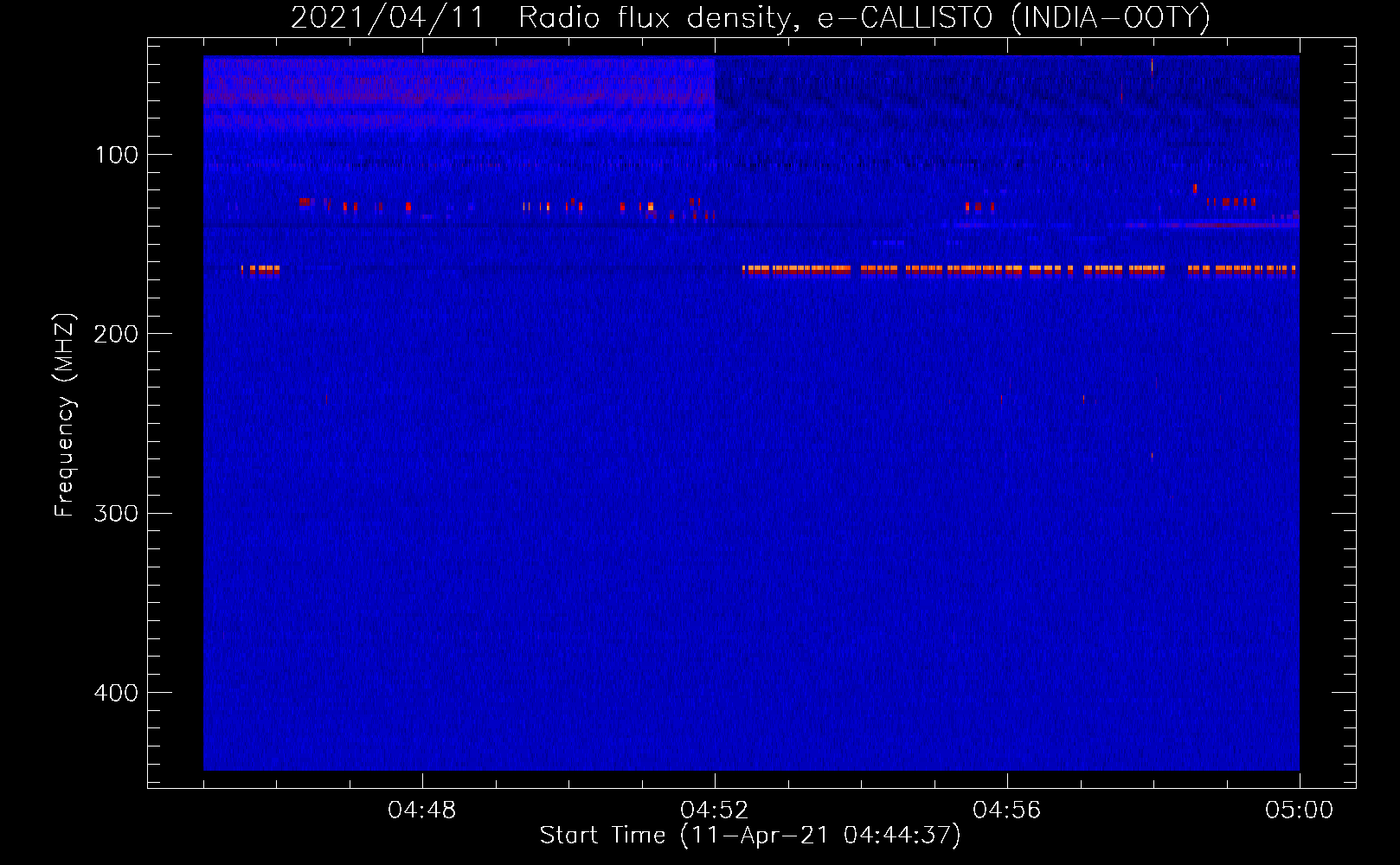Click the 300 frequency tick label
The width and height of the screenshot is (1400, 865).
(116, 514)
